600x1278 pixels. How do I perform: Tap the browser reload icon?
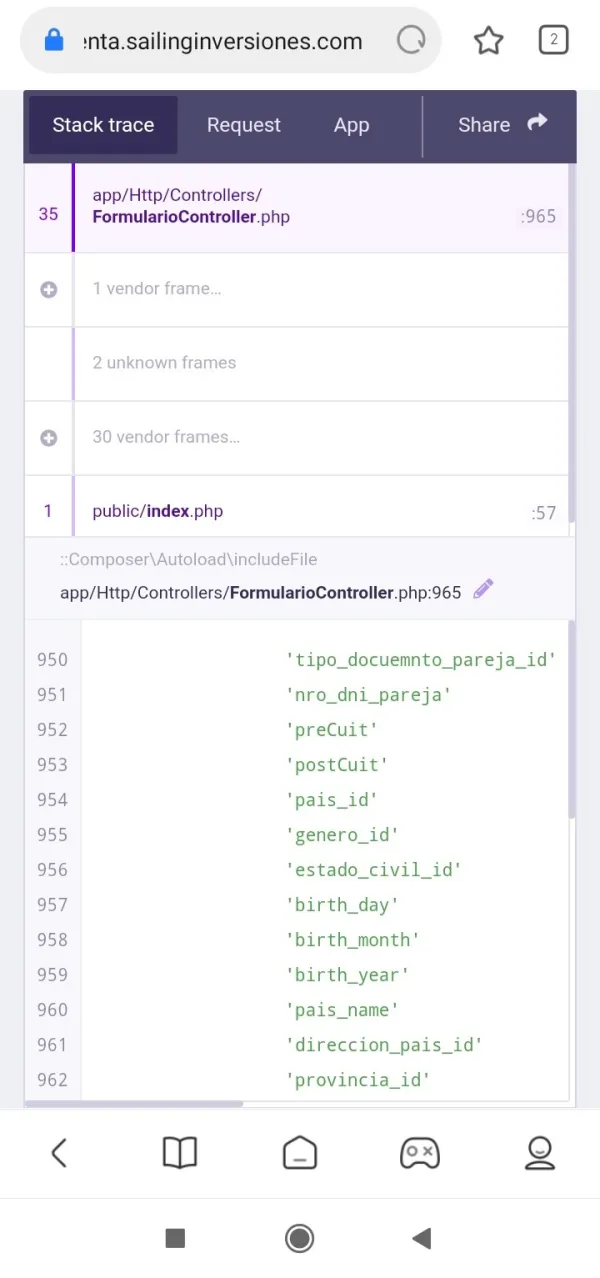click(411, 41)
